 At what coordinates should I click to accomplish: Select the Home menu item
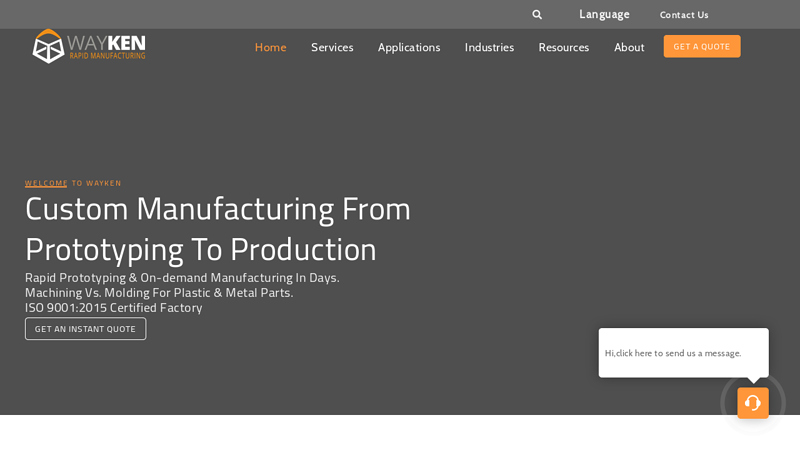(270, 47)
